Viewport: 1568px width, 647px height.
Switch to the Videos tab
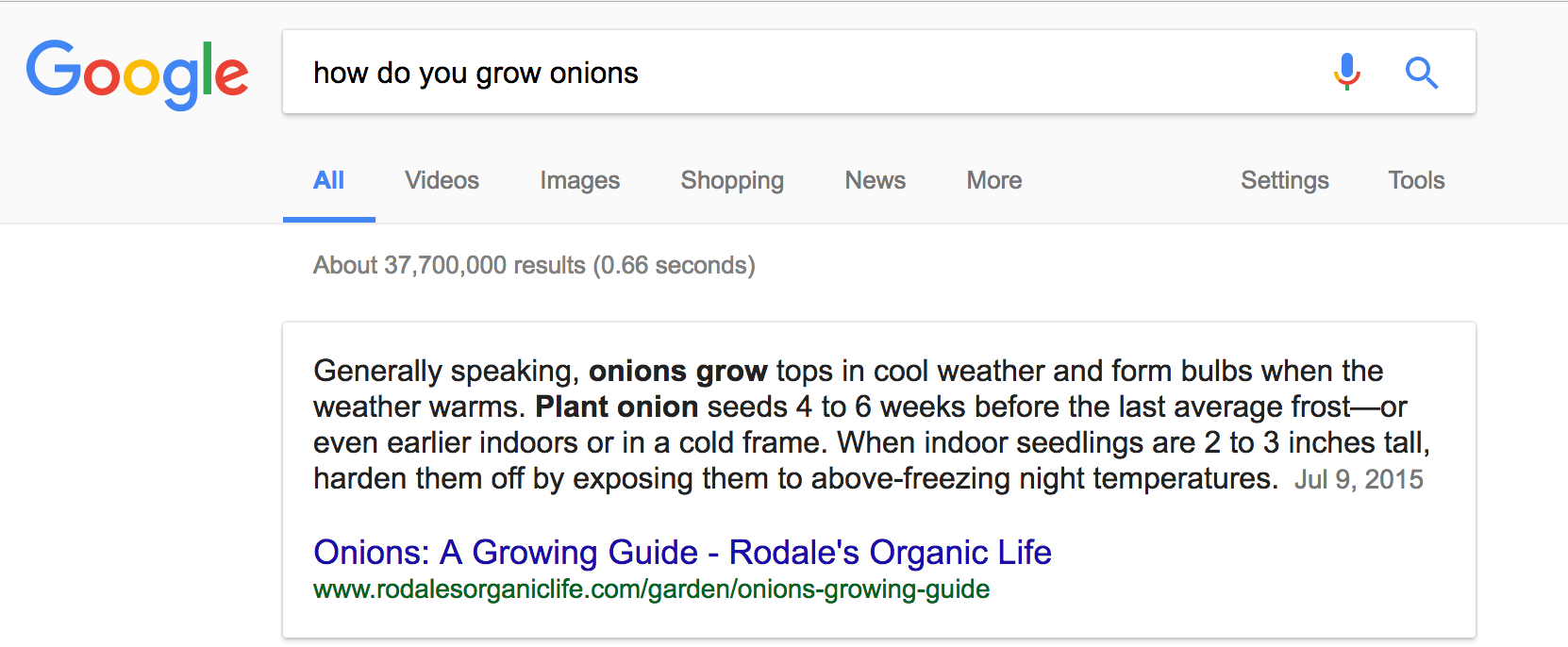[x=442, y=180]
